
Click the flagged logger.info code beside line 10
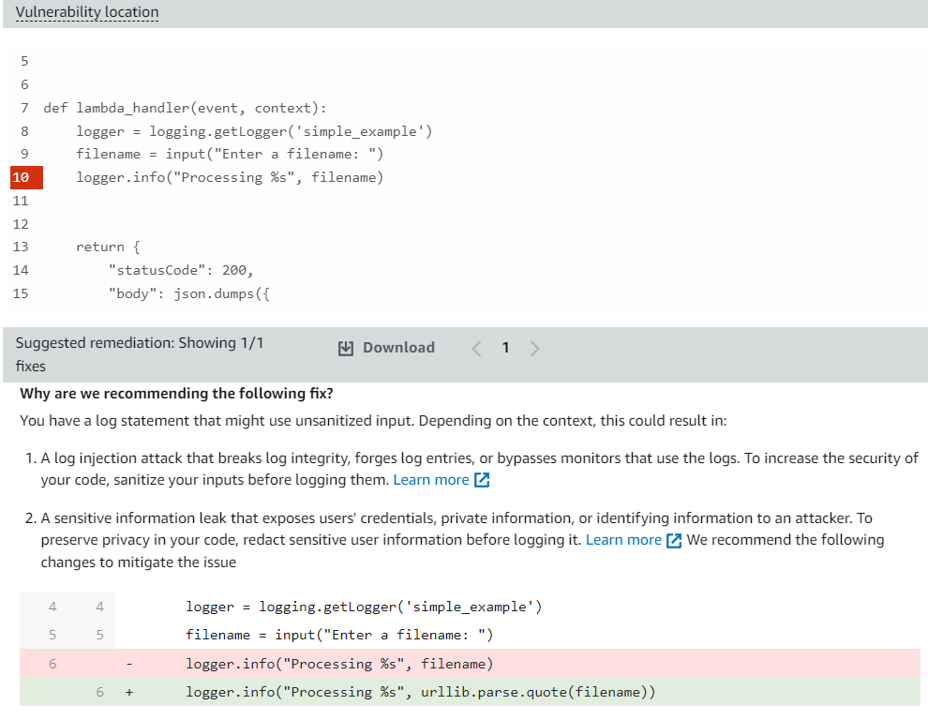point(230,177)
